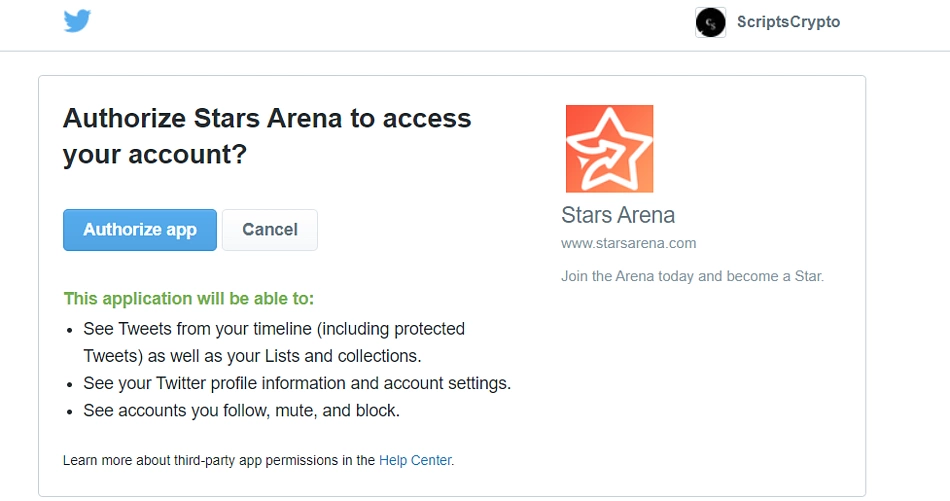
Task: Click the bullet before 'See accounts you follow'
Action: coord(70,412)
